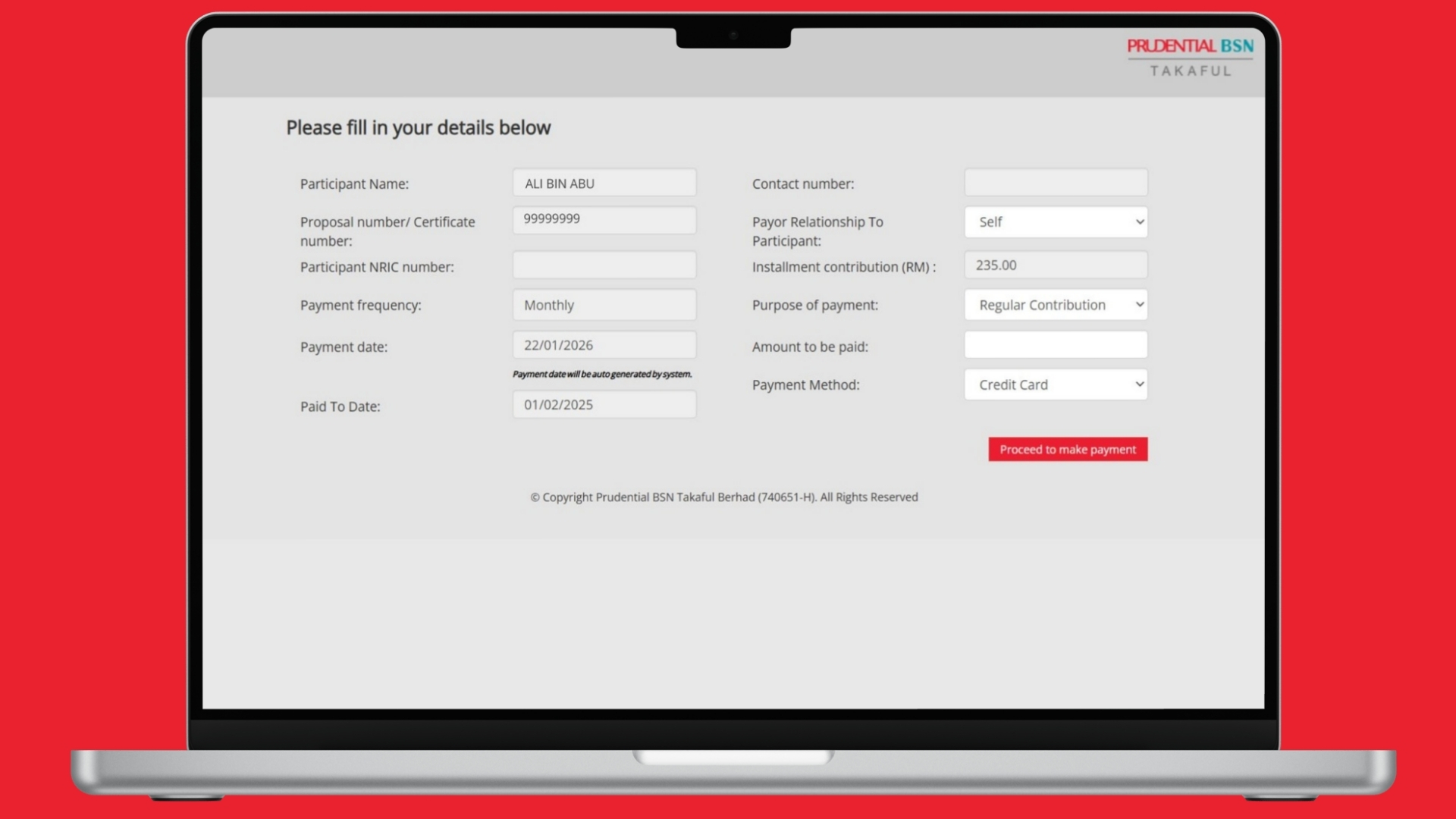Viewport: 1456px width, 819px height.
Task: Click the Participant NRIC number label
Action: pyautogui.click(x=377, y=267)
